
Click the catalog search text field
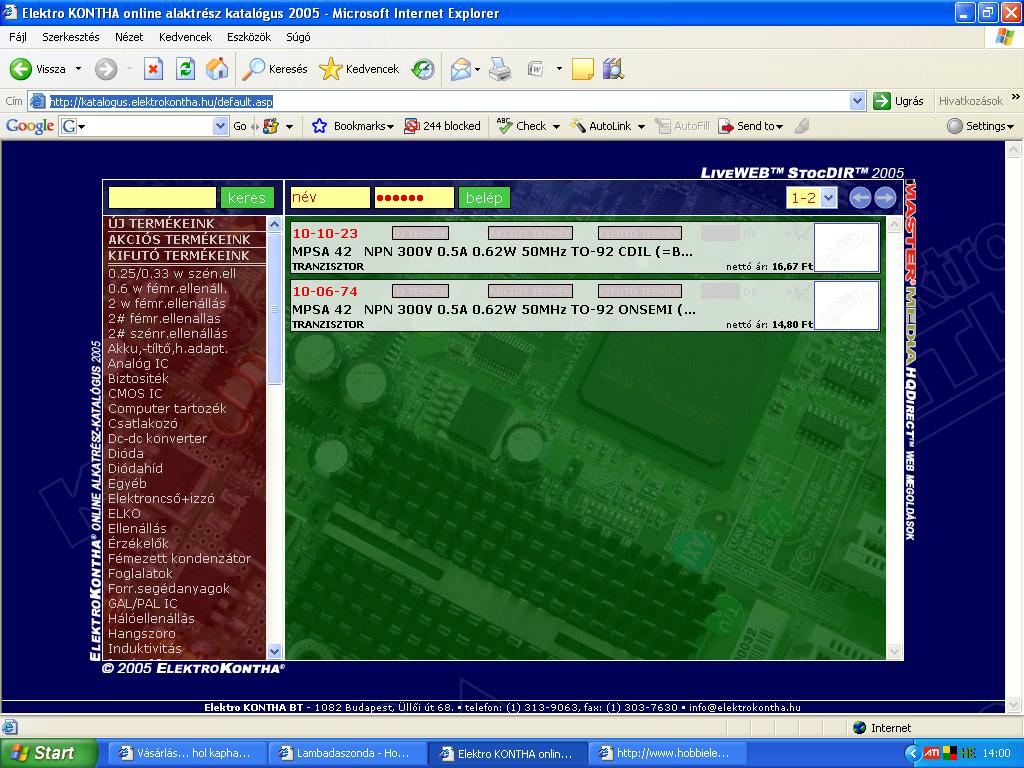pos(162,198)
